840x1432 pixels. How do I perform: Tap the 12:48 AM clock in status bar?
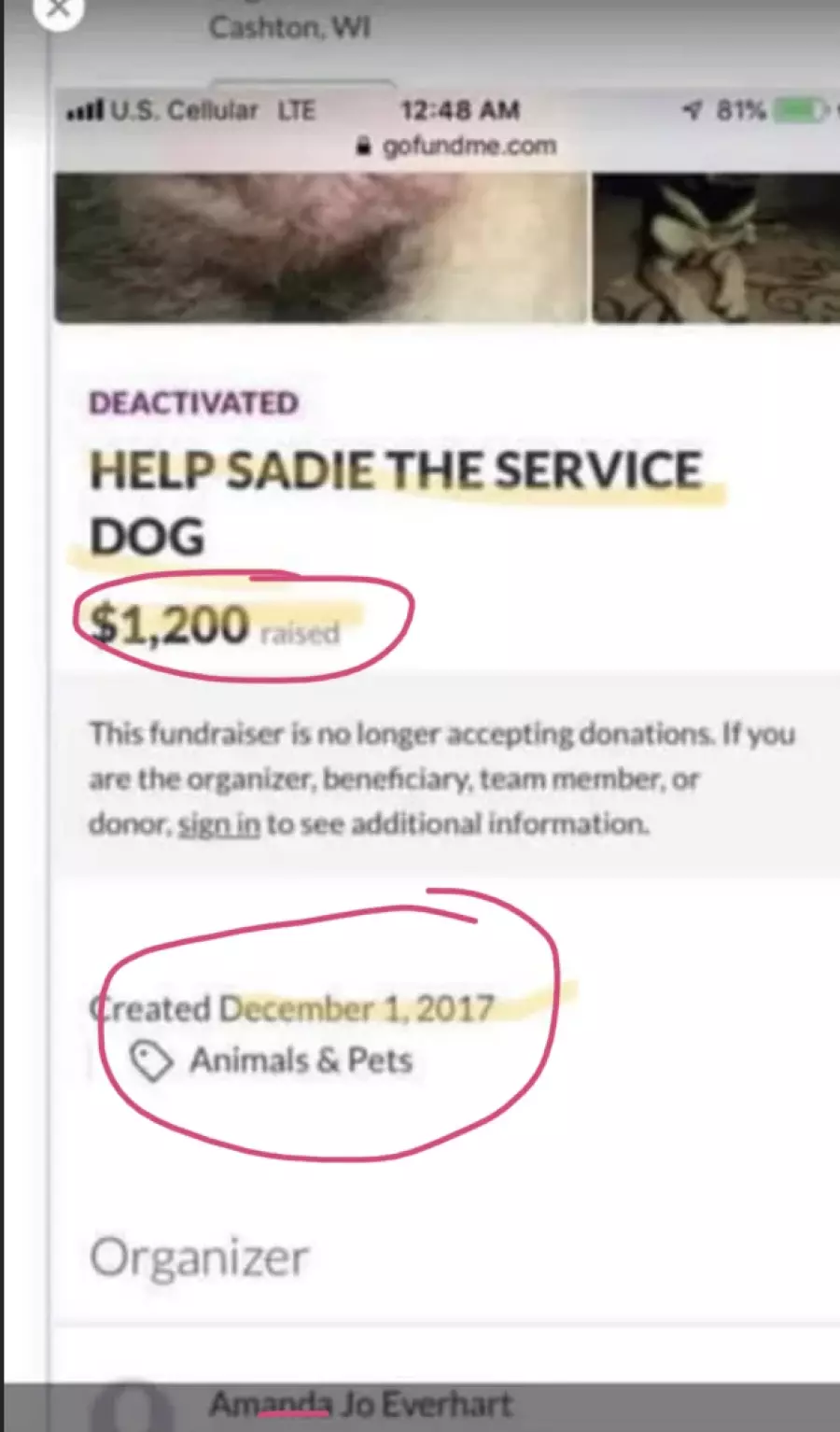(460, 110)
